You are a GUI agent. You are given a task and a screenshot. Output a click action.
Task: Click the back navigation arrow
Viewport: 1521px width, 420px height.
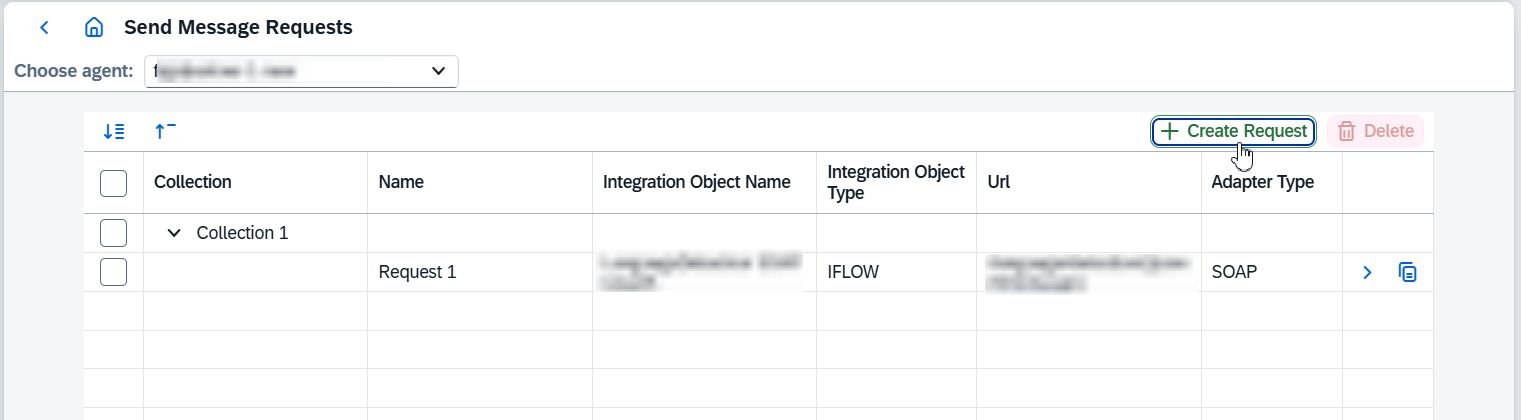point(44,28)
